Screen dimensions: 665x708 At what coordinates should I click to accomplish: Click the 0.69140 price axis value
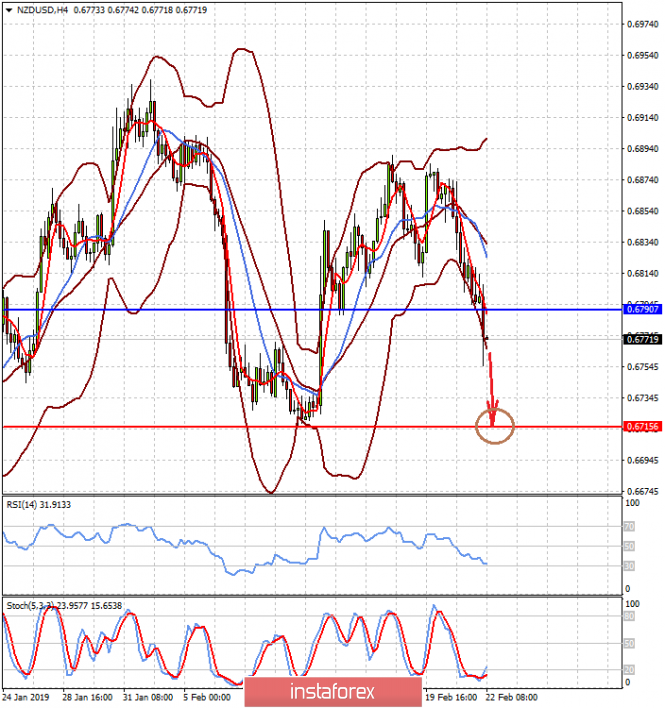(643, 118)
